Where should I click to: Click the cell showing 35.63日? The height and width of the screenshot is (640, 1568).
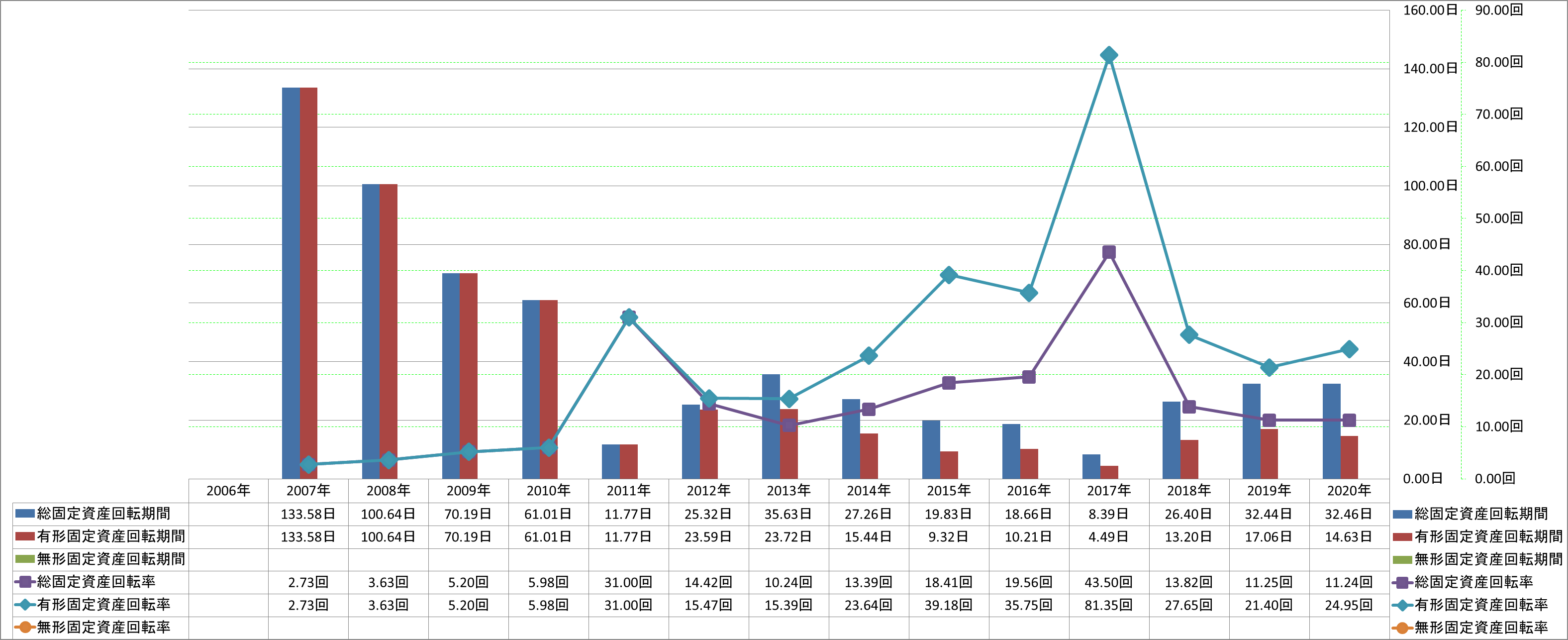(788, 514)
